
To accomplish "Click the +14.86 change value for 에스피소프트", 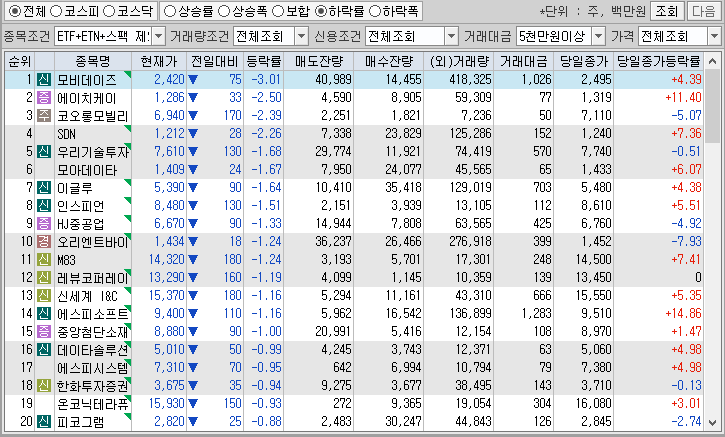I will tap(683, 314).
